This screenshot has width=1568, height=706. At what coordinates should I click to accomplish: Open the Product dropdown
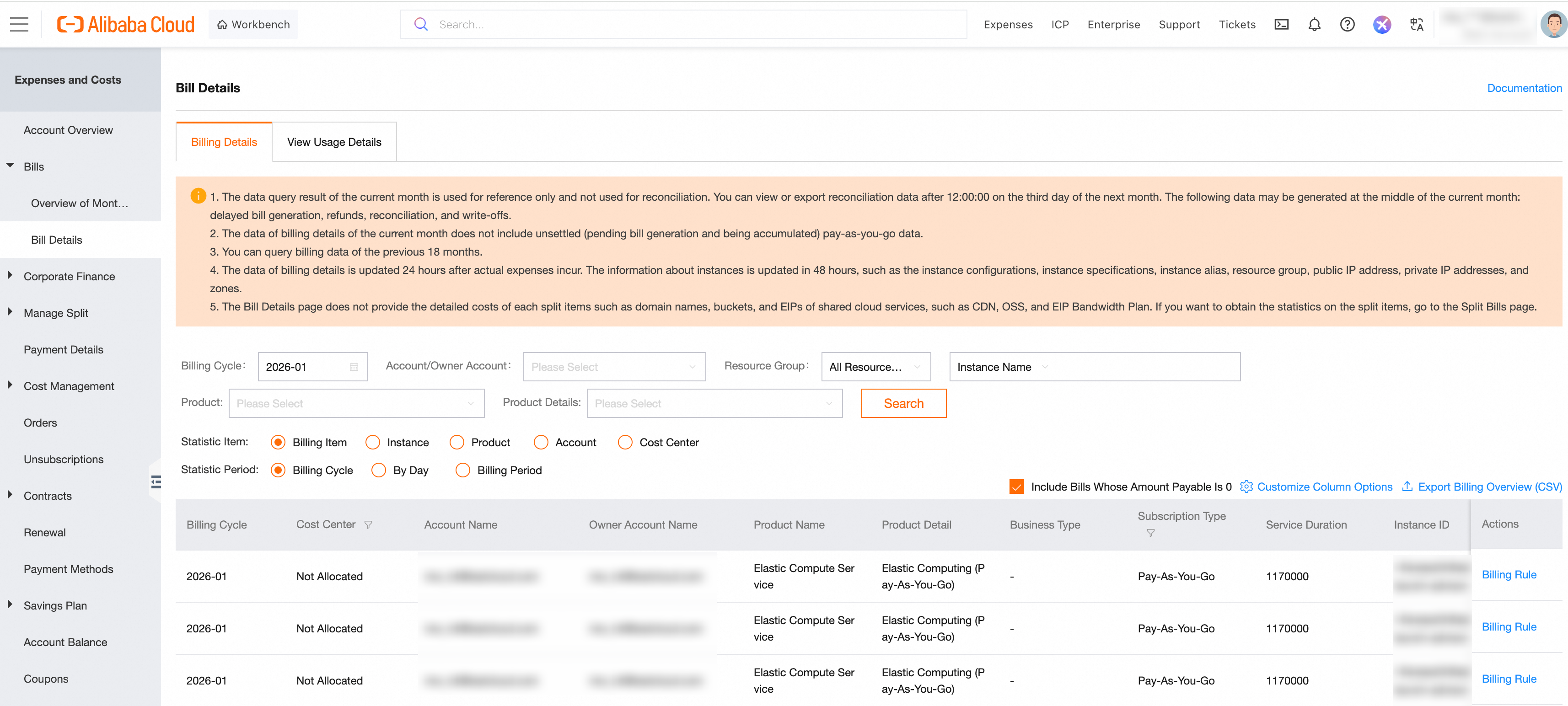click(x=356, y=403)
